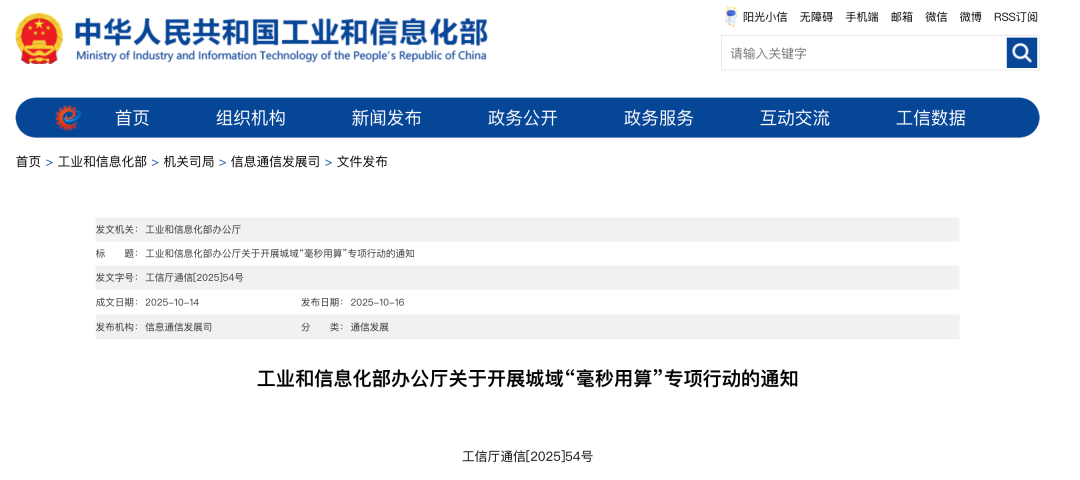Select the 发文机关 value 工业和信息化部办公厅
The width and height of the screenshot is (1080, 480).
[x=193, y=229]
